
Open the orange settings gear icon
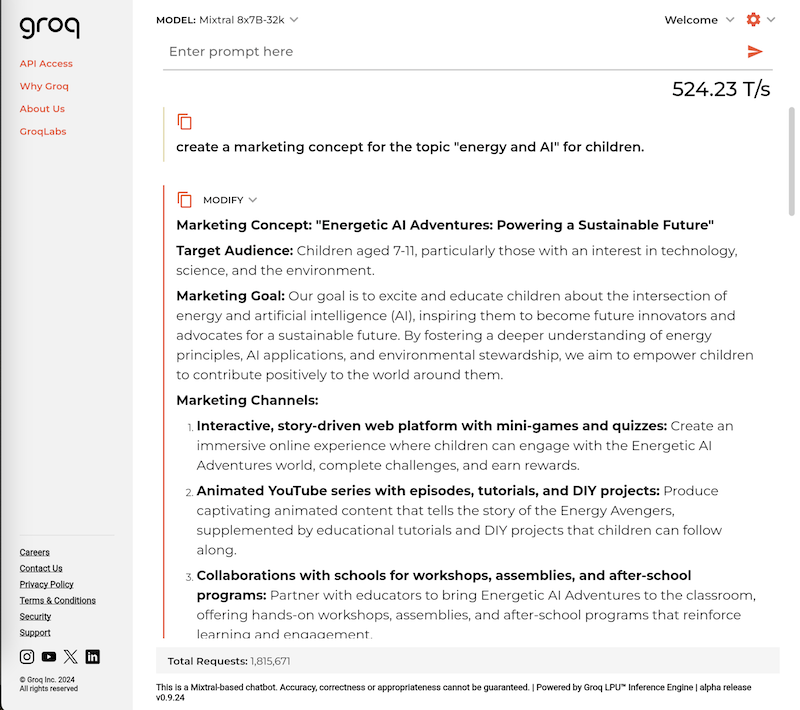click(x=753, y=20)
